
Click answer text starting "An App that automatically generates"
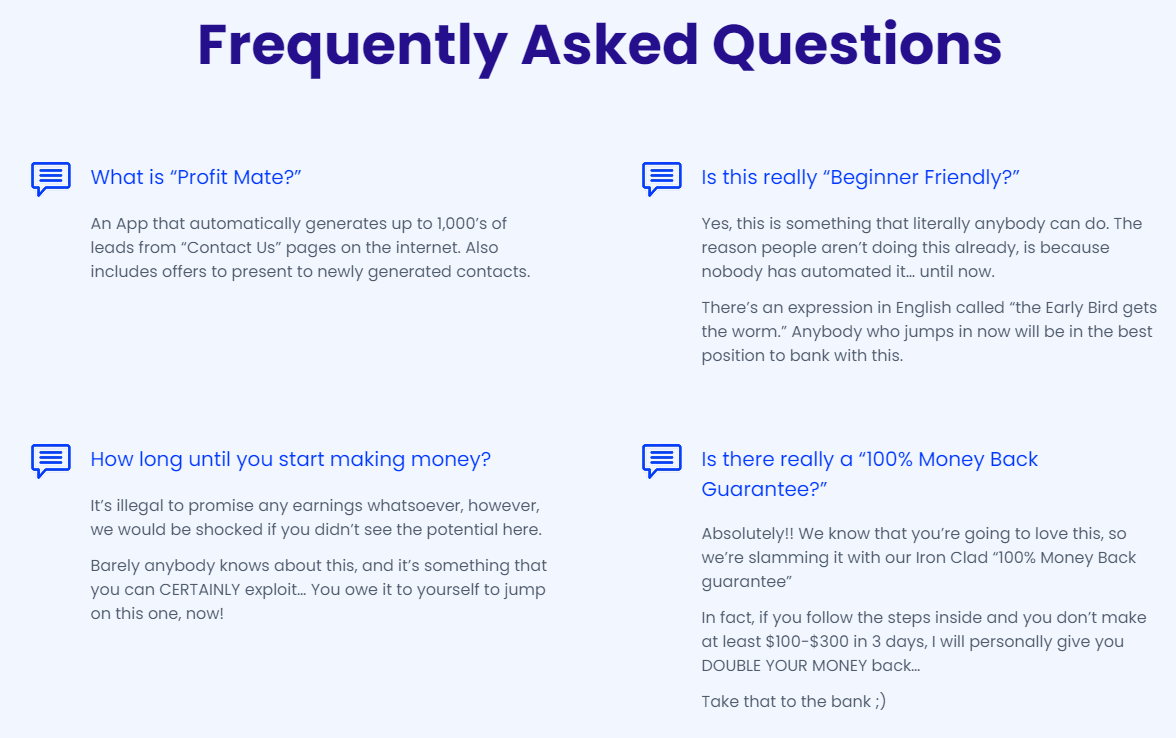point(310,248)
